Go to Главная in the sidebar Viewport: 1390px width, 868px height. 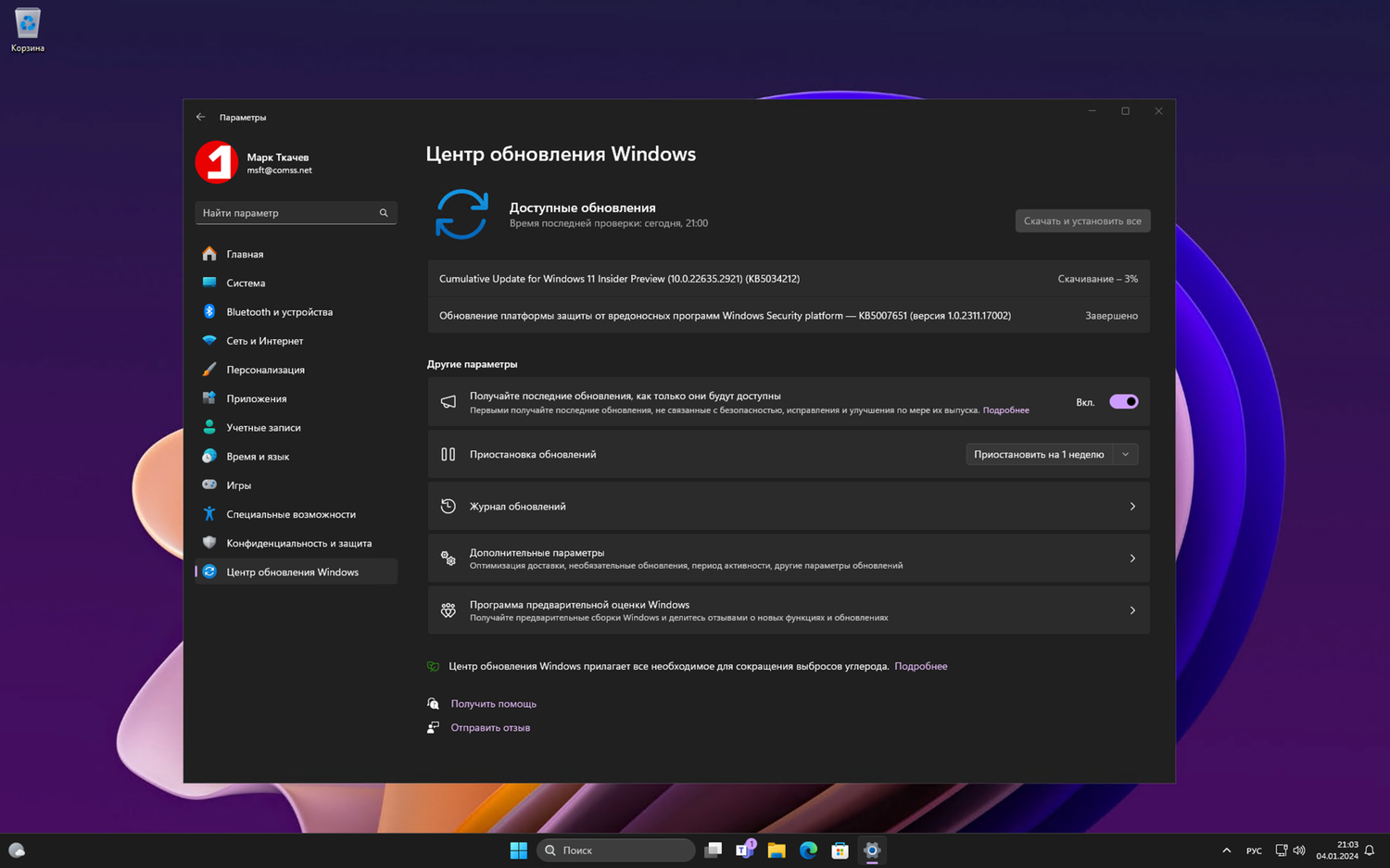click(x=297, y=254)
